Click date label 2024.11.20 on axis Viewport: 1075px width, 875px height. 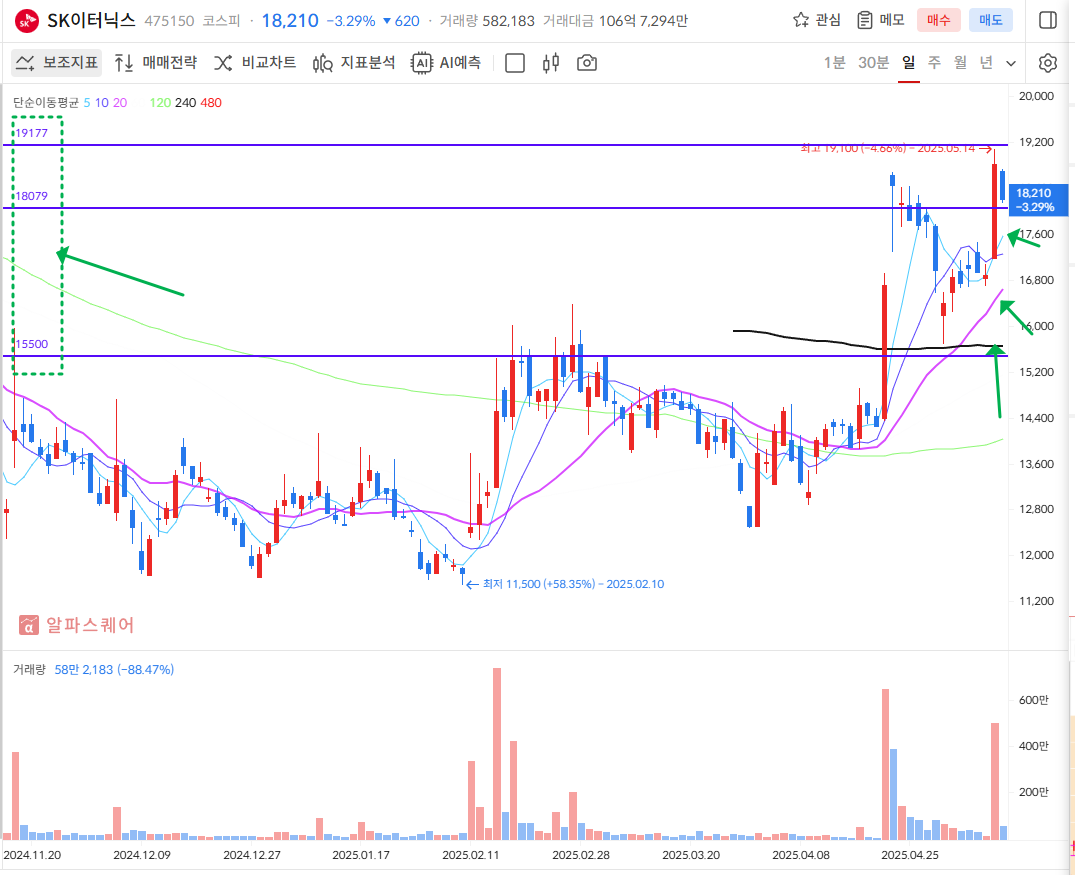(32, 855)
